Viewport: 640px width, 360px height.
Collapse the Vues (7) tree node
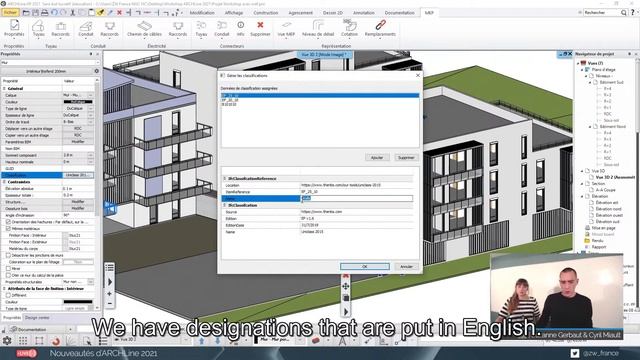click(578, 63)
